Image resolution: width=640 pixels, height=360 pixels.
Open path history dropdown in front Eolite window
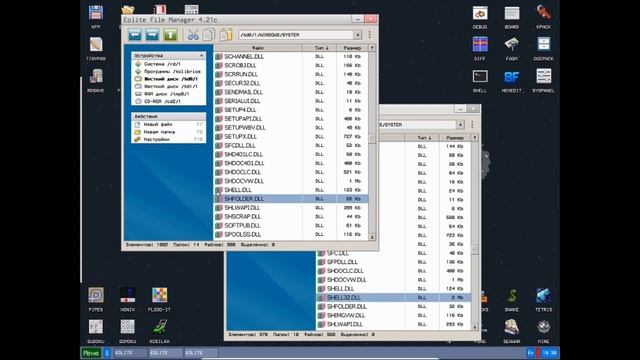point(358,35)
